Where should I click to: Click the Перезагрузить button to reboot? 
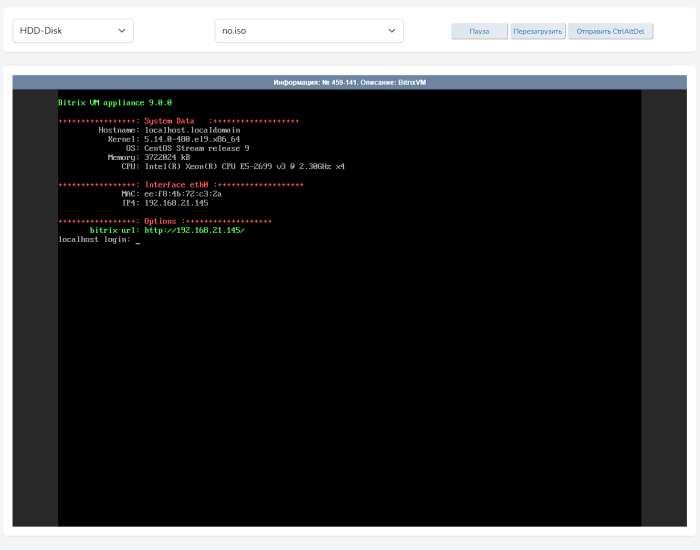tap(538, 31)
